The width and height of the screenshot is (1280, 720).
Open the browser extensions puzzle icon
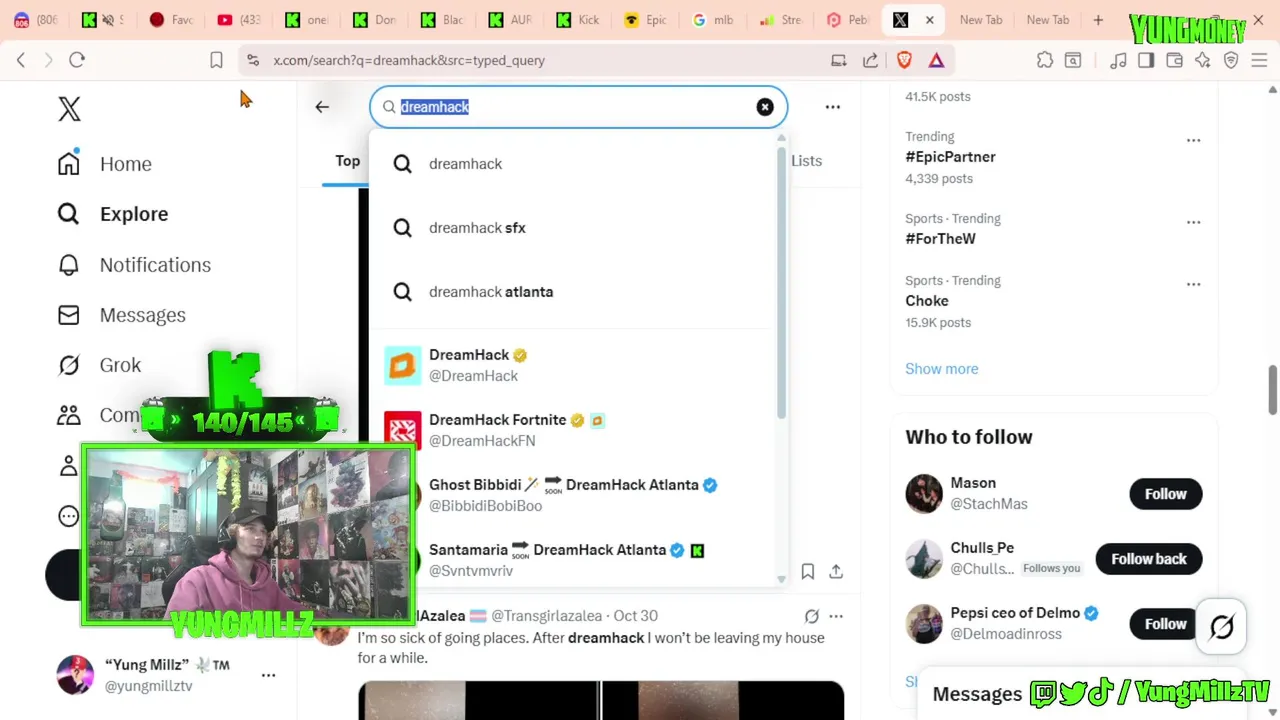[x=1045, y=60]
